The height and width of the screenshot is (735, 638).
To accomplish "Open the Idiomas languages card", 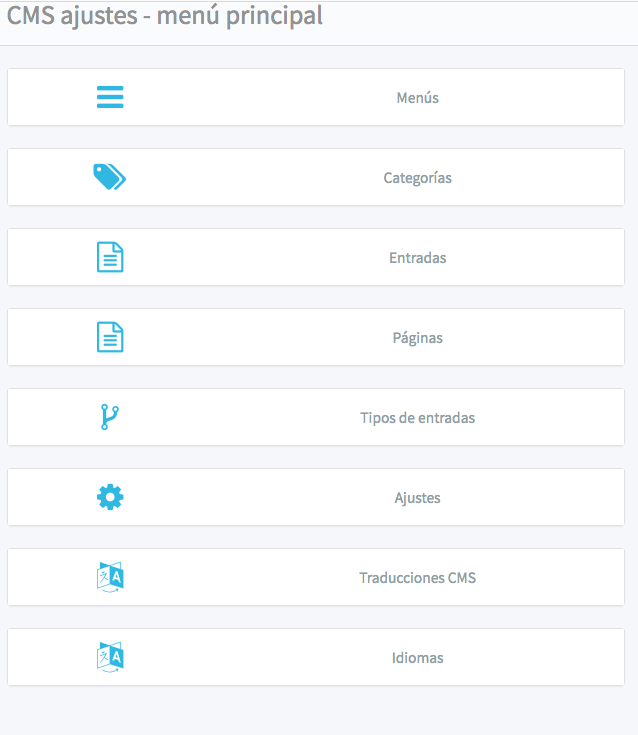I will 316,657.
